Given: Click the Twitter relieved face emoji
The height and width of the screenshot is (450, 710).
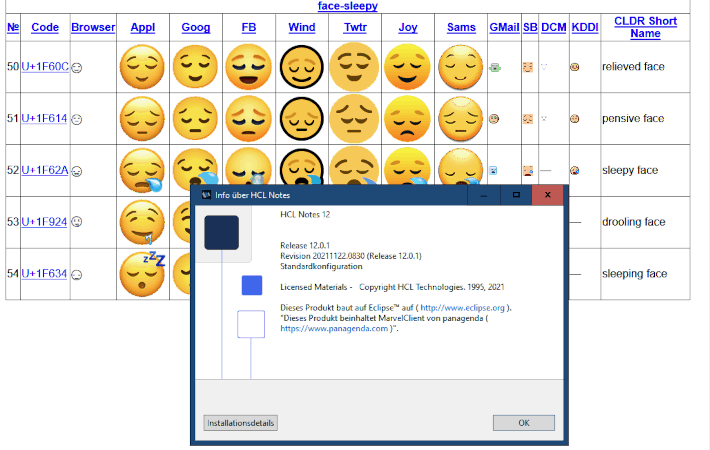Looking at the screenshot, I should 354,67.
